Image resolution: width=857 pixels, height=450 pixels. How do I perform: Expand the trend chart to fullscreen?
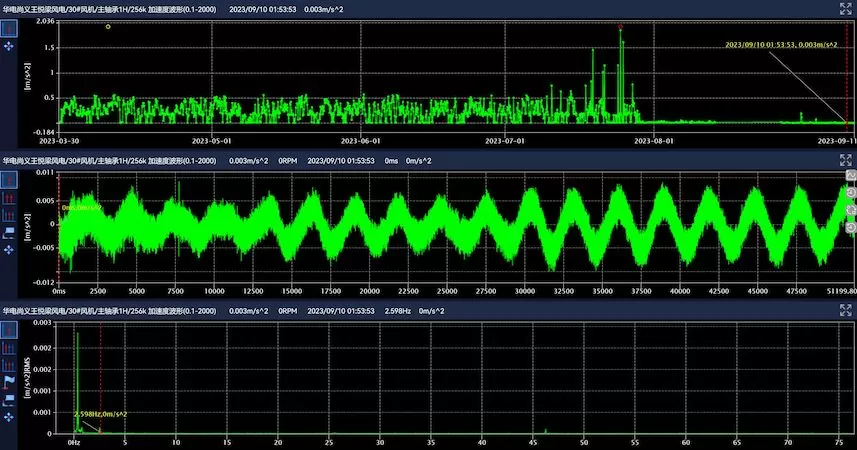pyautogui.click(x=844, y=8)
